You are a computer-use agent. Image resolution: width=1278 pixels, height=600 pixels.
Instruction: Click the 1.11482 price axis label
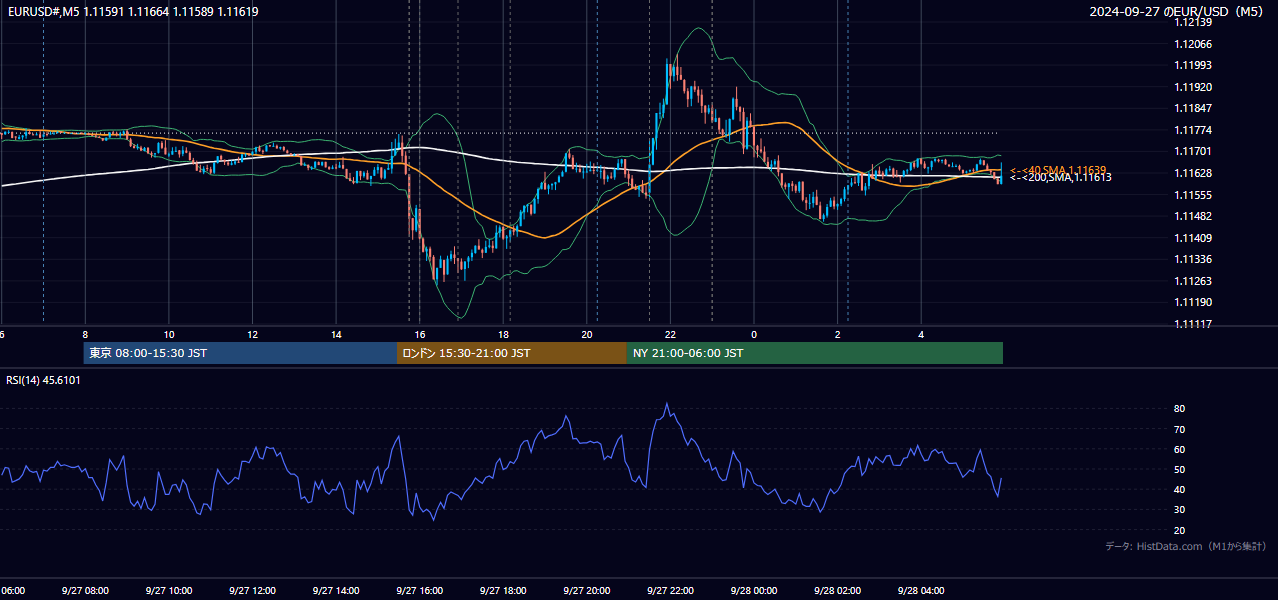(1193, 216)
